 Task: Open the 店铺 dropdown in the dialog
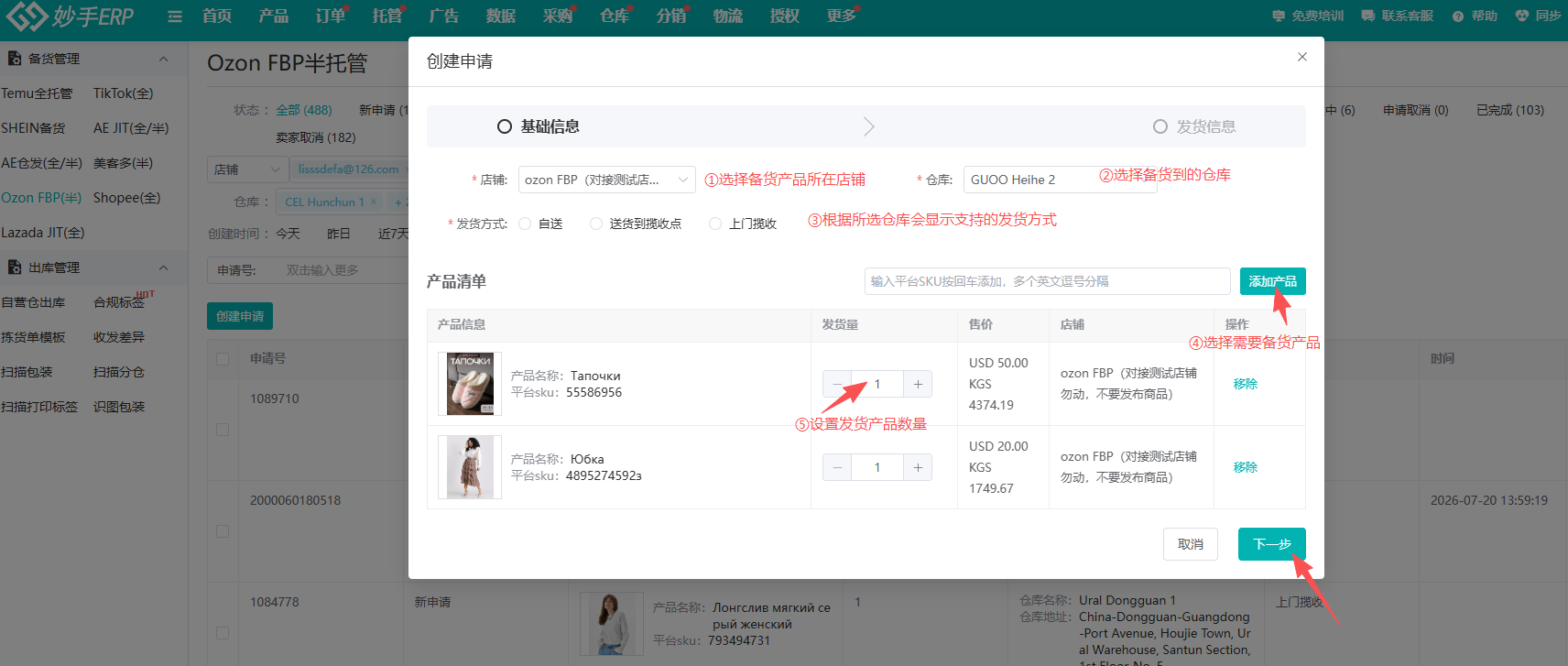pyautogui.click(x=606, y=180)
